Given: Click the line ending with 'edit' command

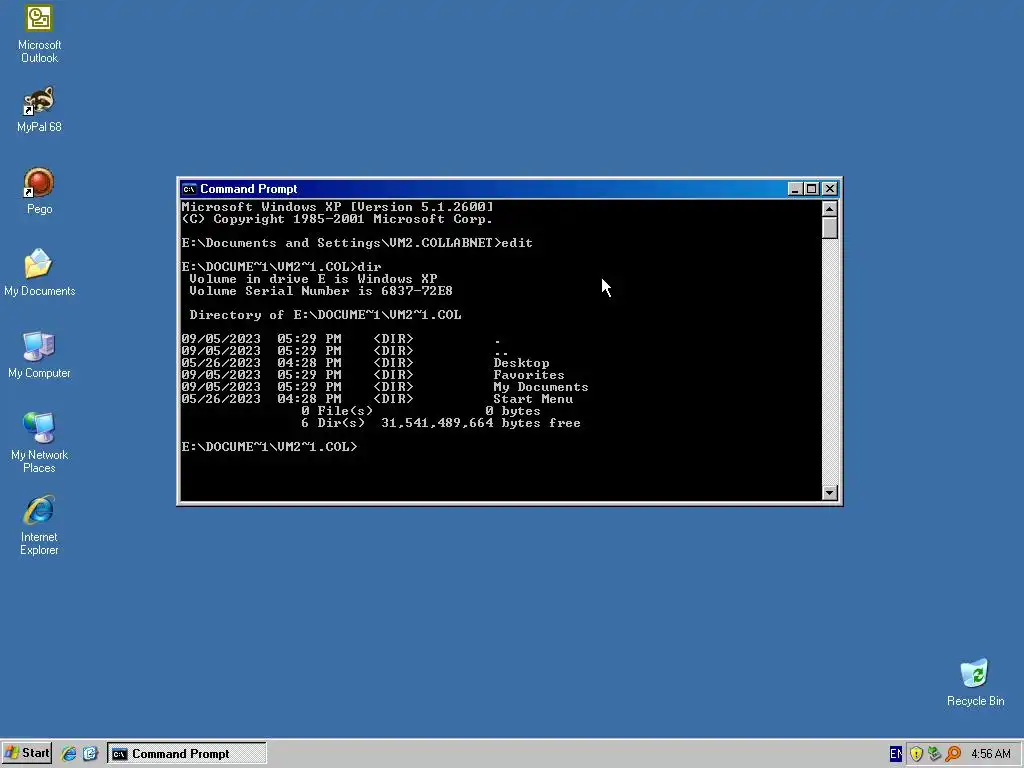Looking at the screenshot, I should (357, 243).
